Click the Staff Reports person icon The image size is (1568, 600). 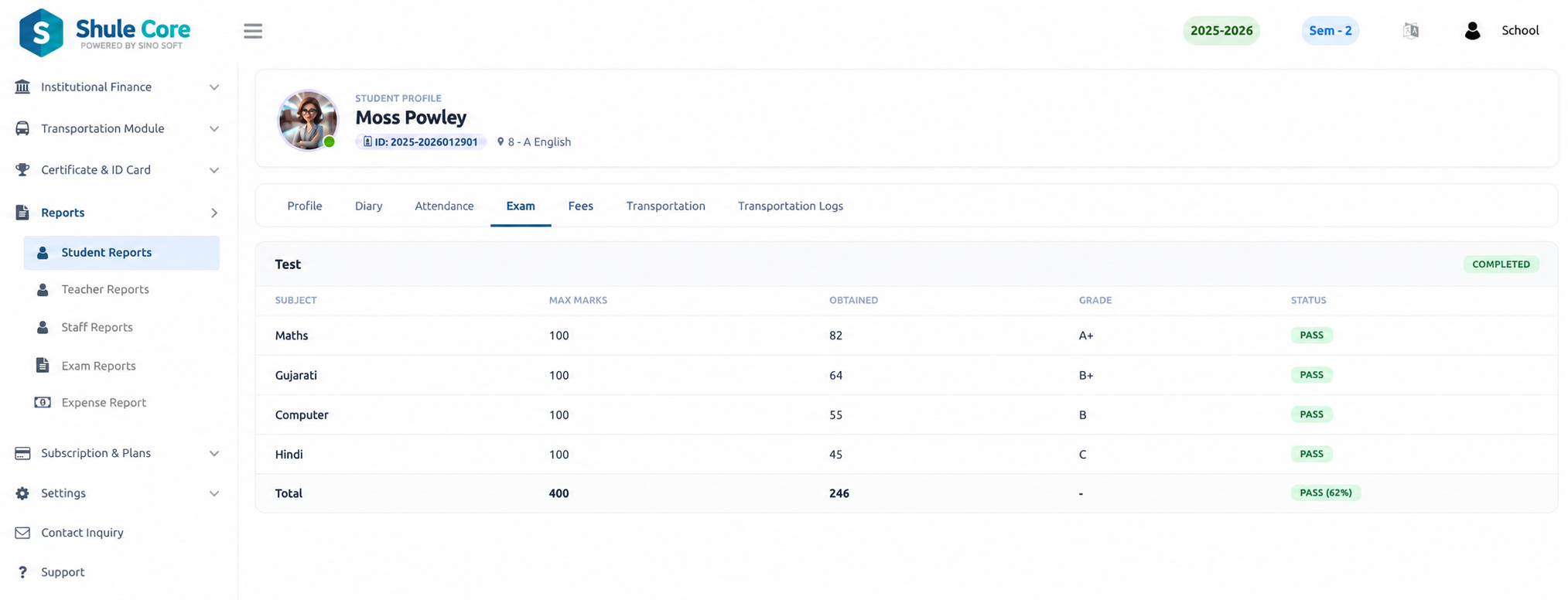[43, 327]
